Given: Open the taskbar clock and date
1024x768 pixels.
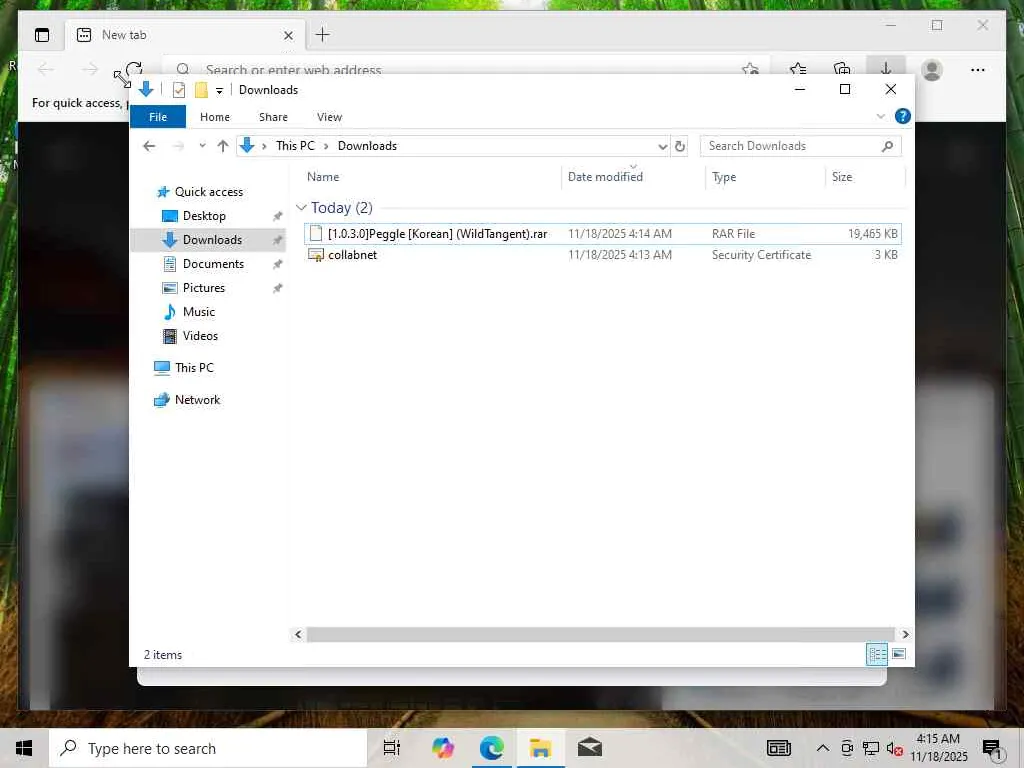Looking at the screenshot, I should click(938, 748).
